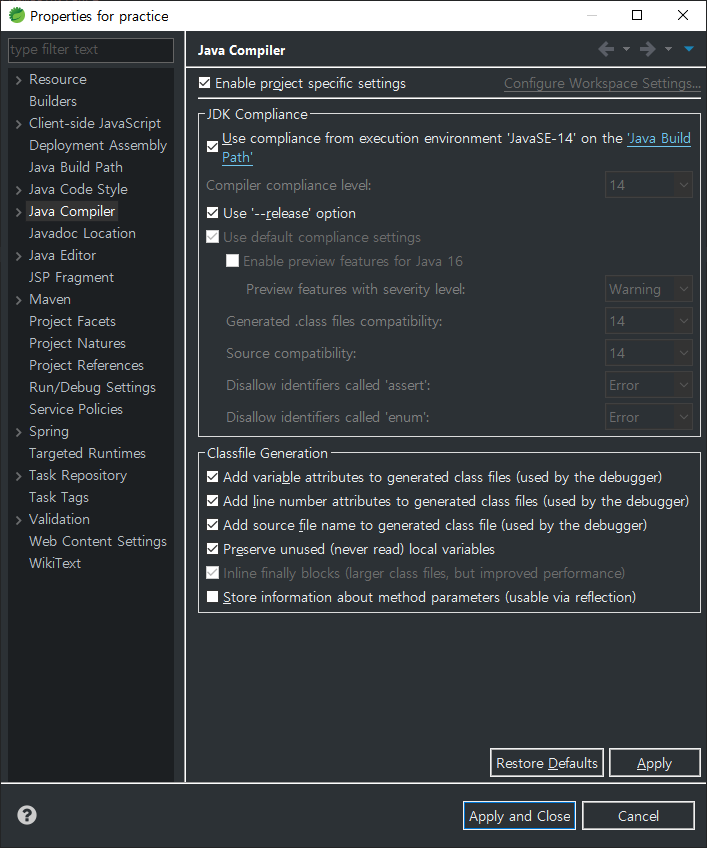Toggle Add source file name checkbox

[213, 525]
